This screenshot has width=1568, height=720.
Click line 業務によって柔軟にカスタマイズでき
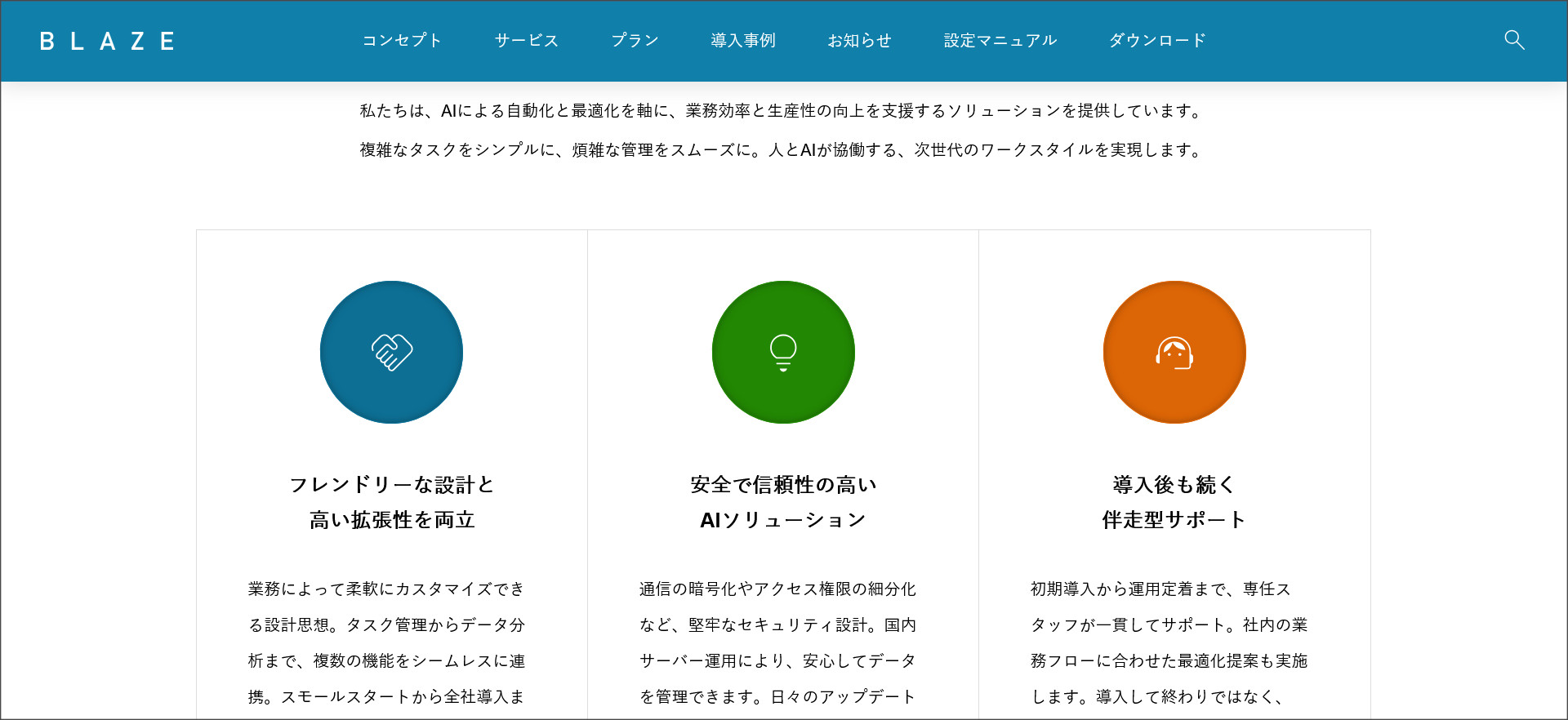coord(386,589)
